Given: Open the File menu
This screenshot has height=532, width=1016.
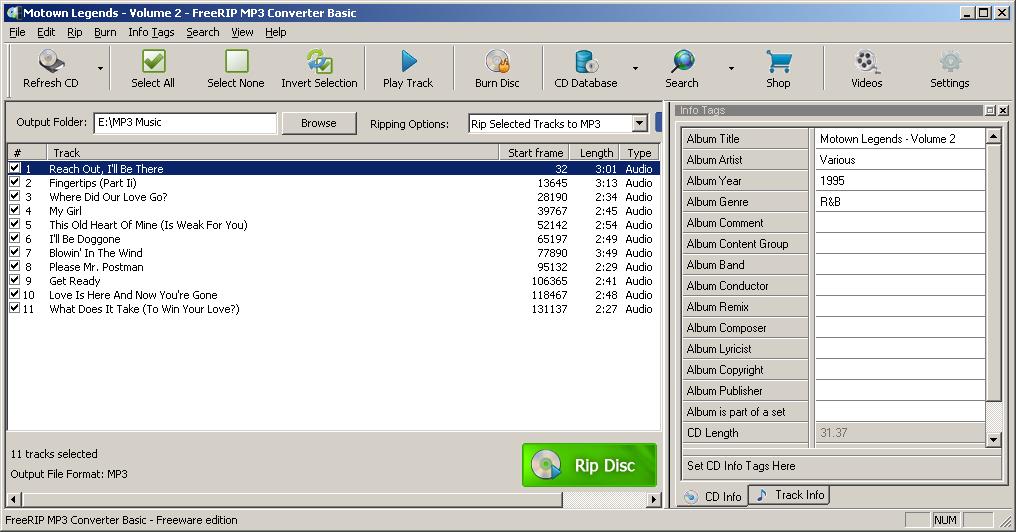Looking at the screenshot, I should pos(17,32).
